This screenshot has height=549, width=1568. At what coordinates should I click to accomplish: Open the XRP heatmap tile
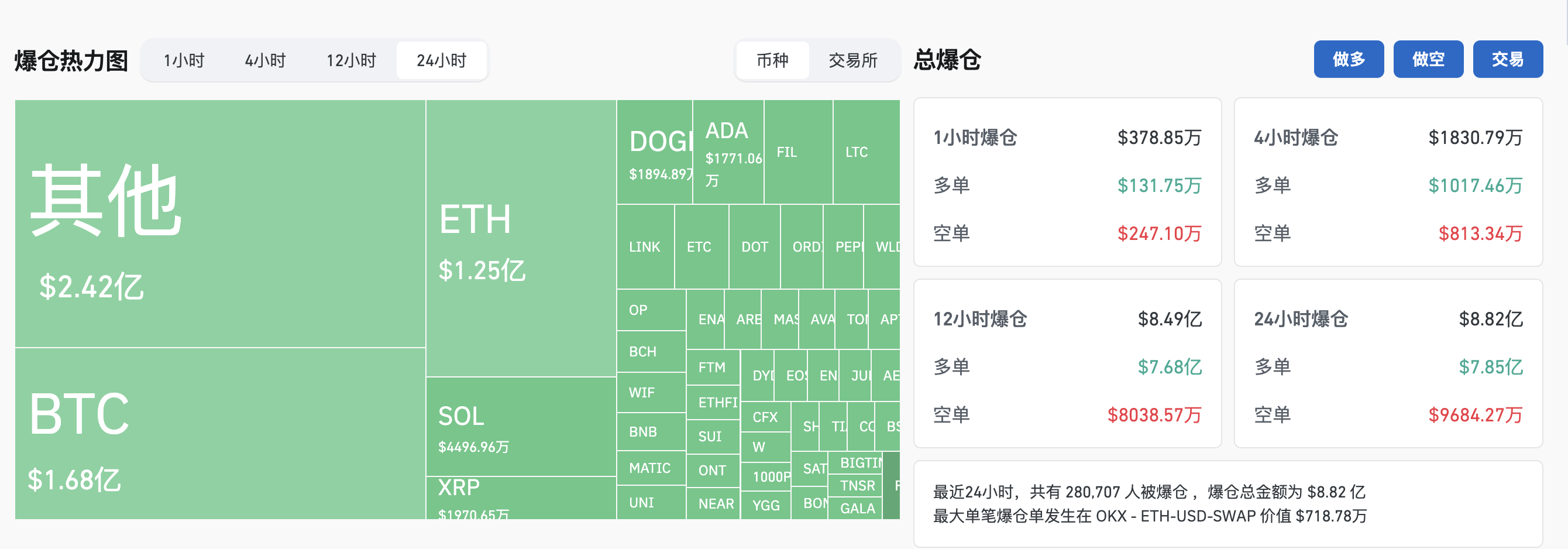521,498
